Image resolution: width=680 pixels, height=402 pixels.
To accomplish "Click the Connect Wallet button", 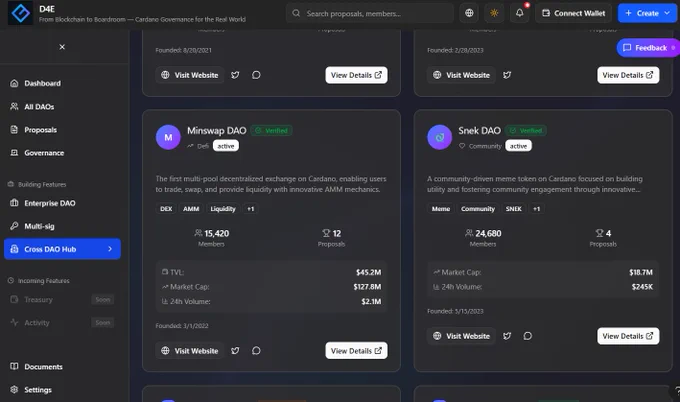I will pyautogui.click(x=573, y=13).
